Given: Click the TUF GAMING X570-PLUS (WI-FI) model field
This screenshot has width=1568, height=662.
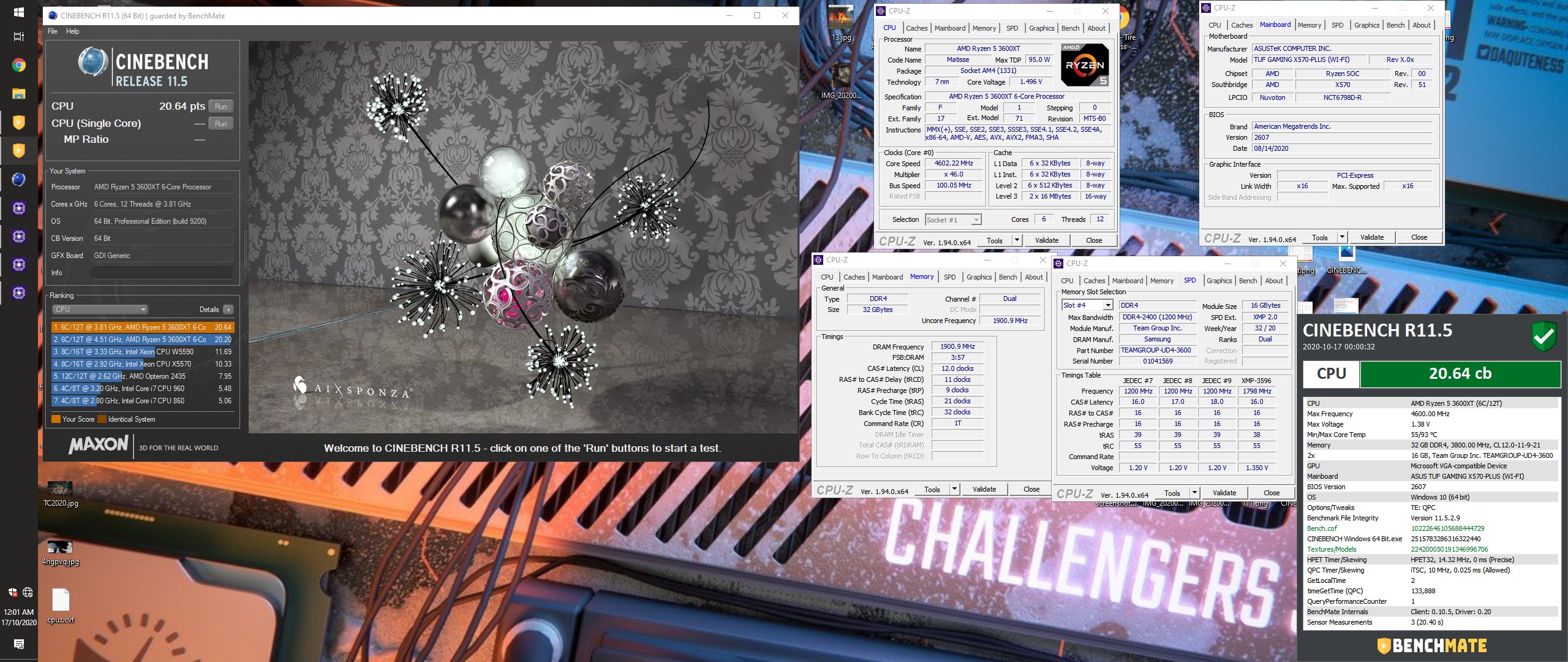Looking at the screenshot, I should (x=1308, y=59).
